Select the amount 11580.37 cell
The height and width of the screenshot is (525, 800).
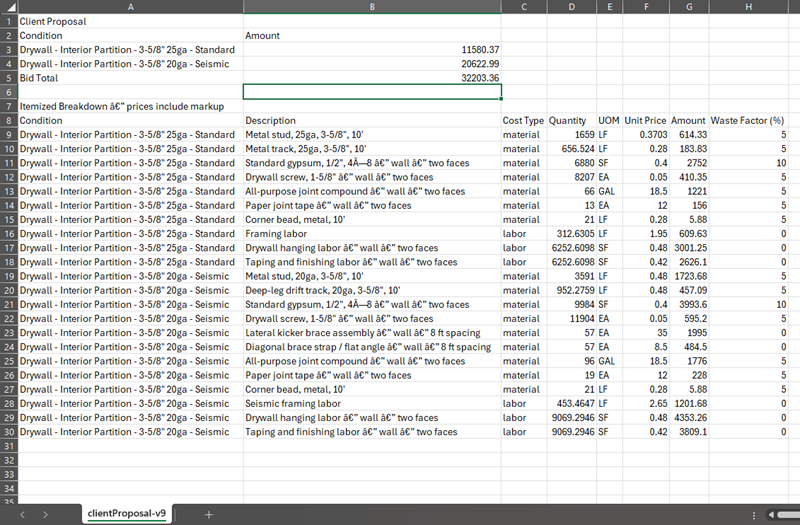pyautogui.click(x=372, y=49)
